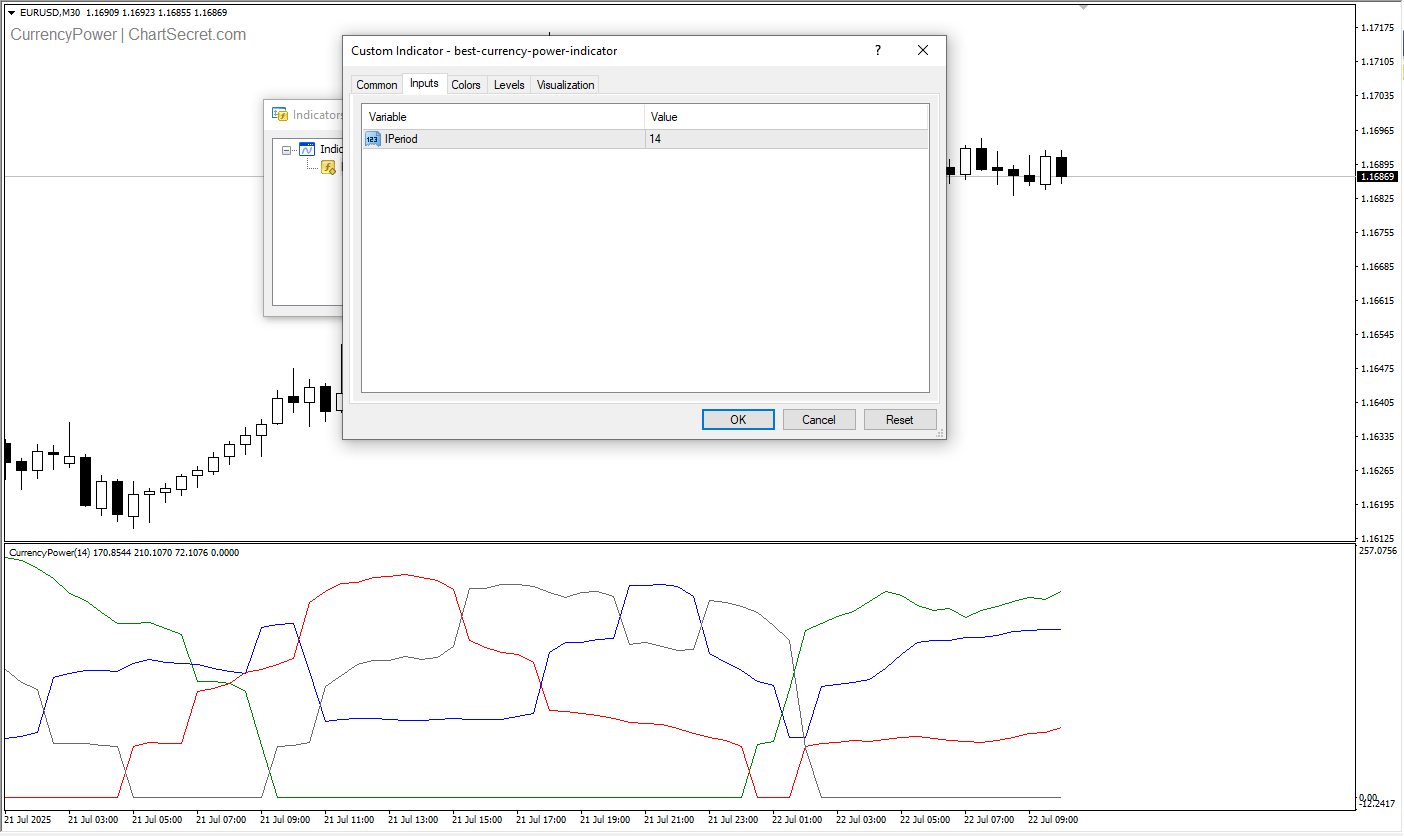Click the resize grip in dialog corner

pyautogui.click(x=939, y=433)
